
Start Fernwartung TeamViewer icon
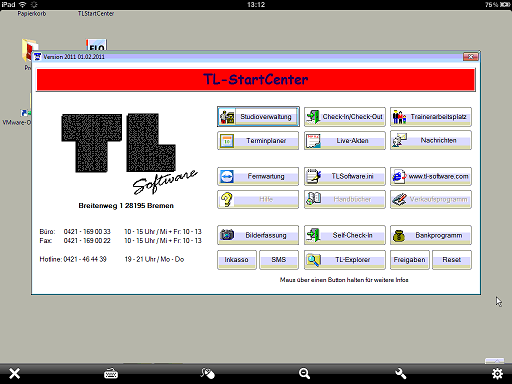coord(227,176)
